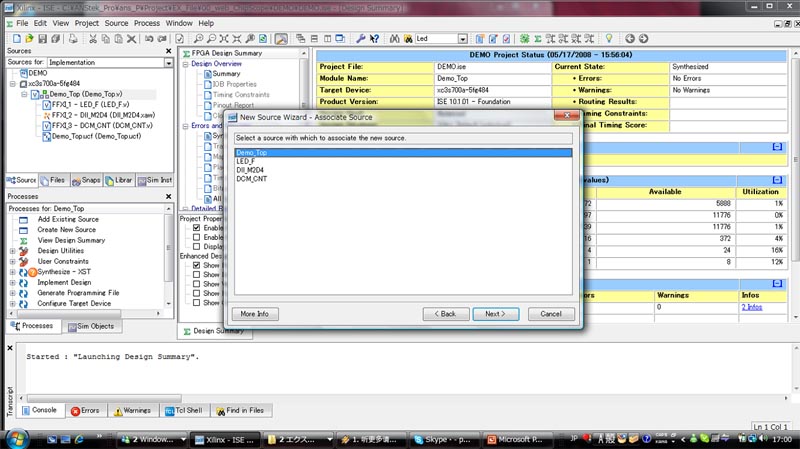The image size is (800, 449).
Task: Select Dll_M2D4 in the associate source list
Action: 403,170
